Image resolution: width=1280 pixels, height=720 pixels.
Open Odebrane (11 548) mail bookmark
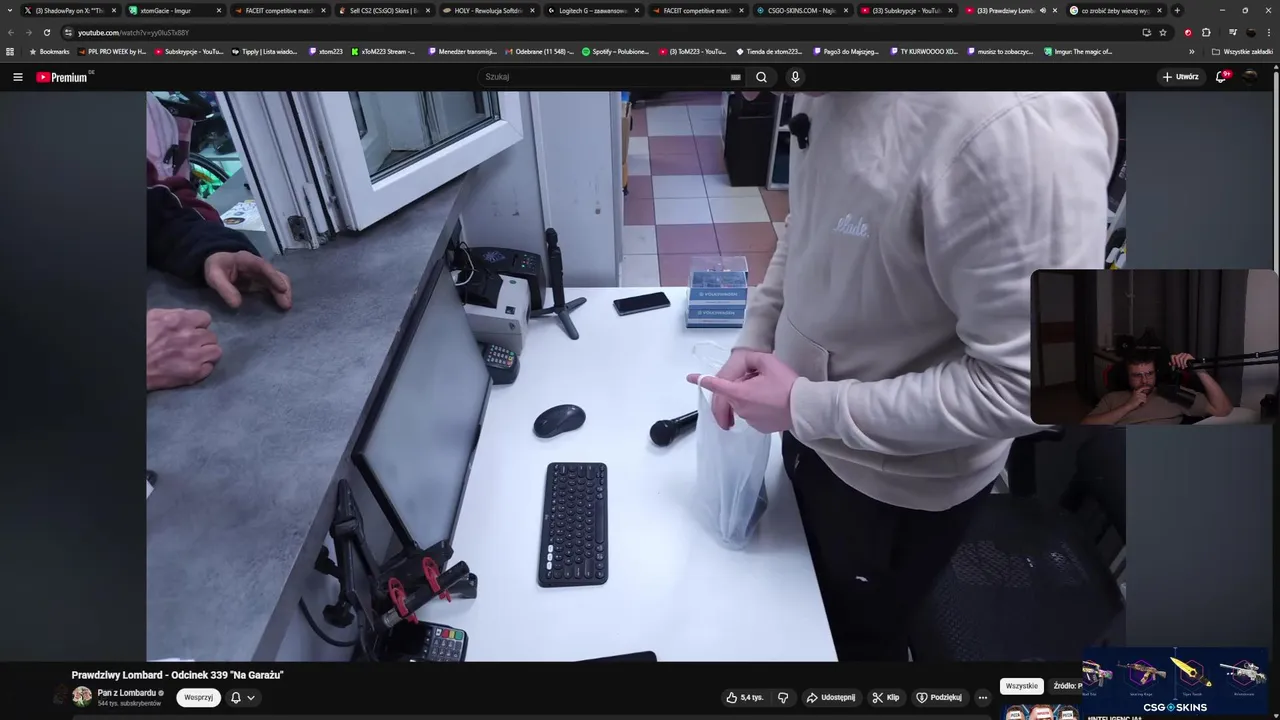pos(540,51)
